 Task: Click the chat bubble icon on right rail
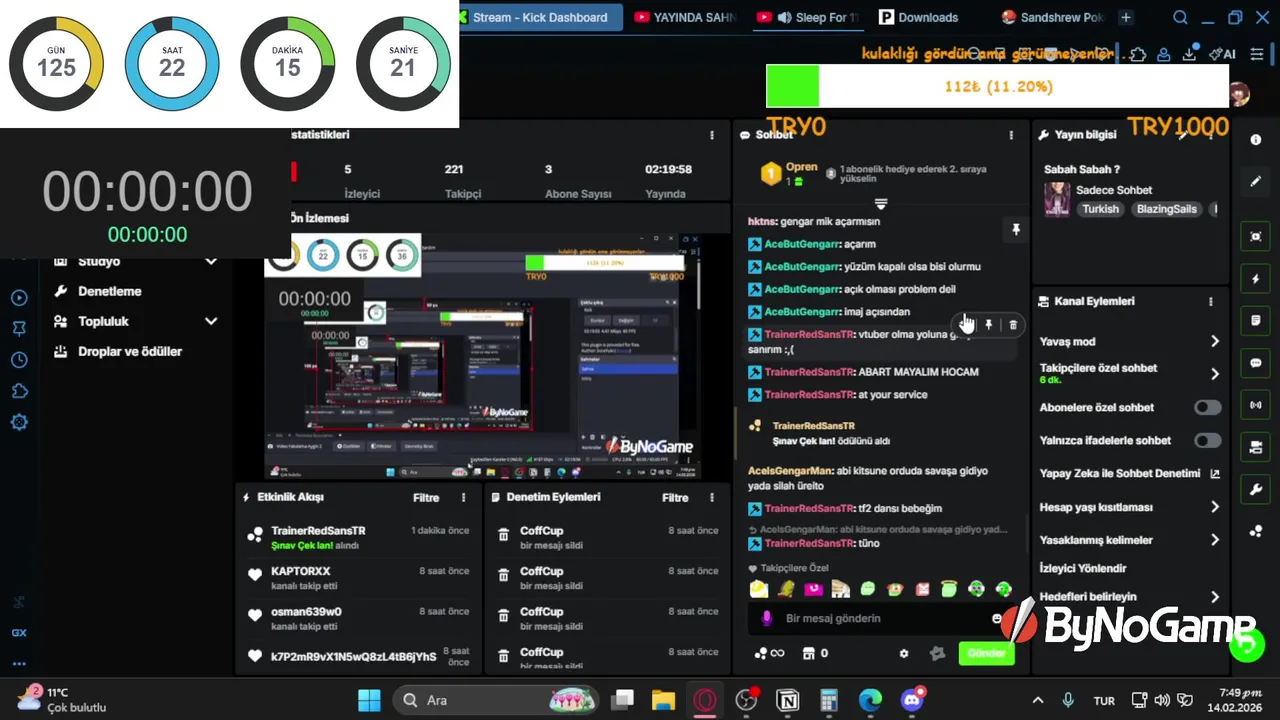pyautogui.click(x=1256, y=363)
